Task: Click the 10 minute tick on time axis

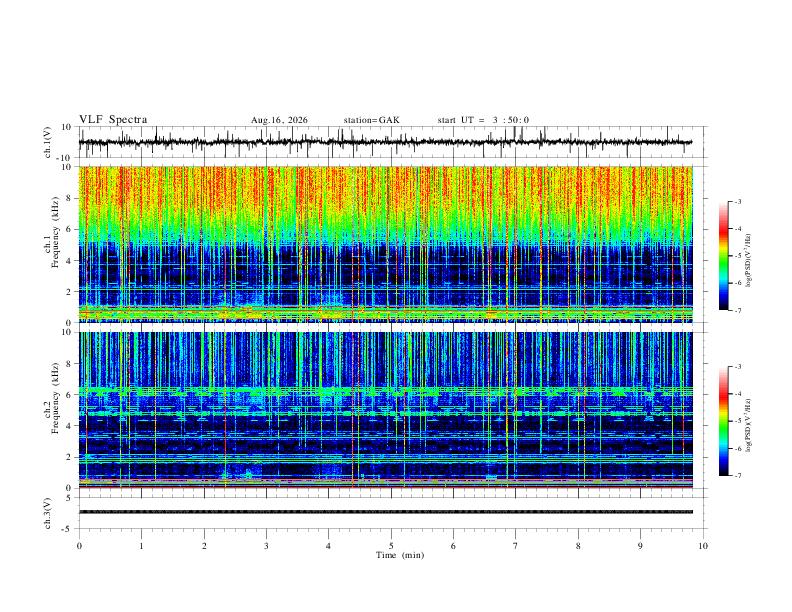Action: [703, 546]
